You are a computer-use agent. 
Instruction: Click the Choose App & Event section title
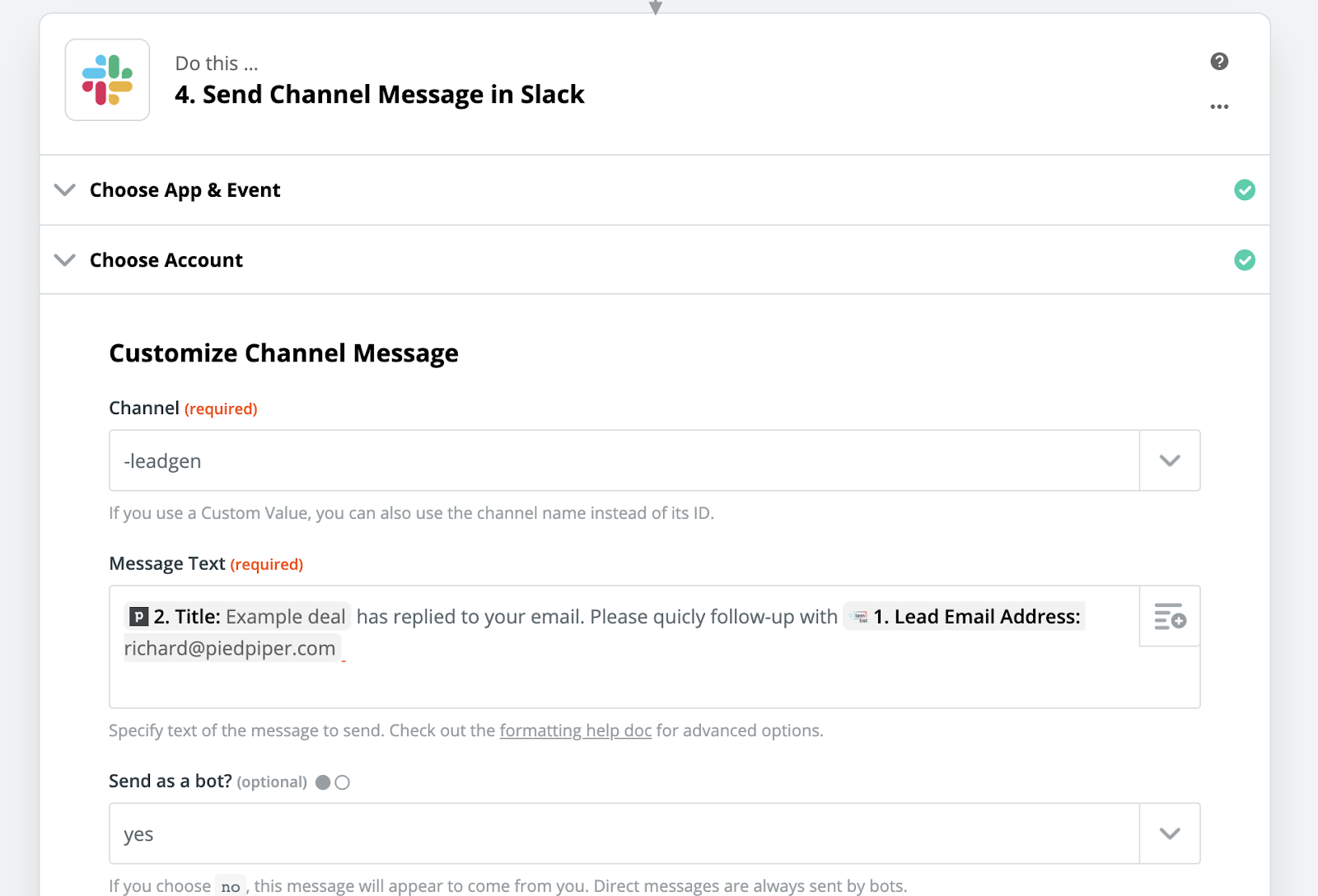[x=185, y=190]
